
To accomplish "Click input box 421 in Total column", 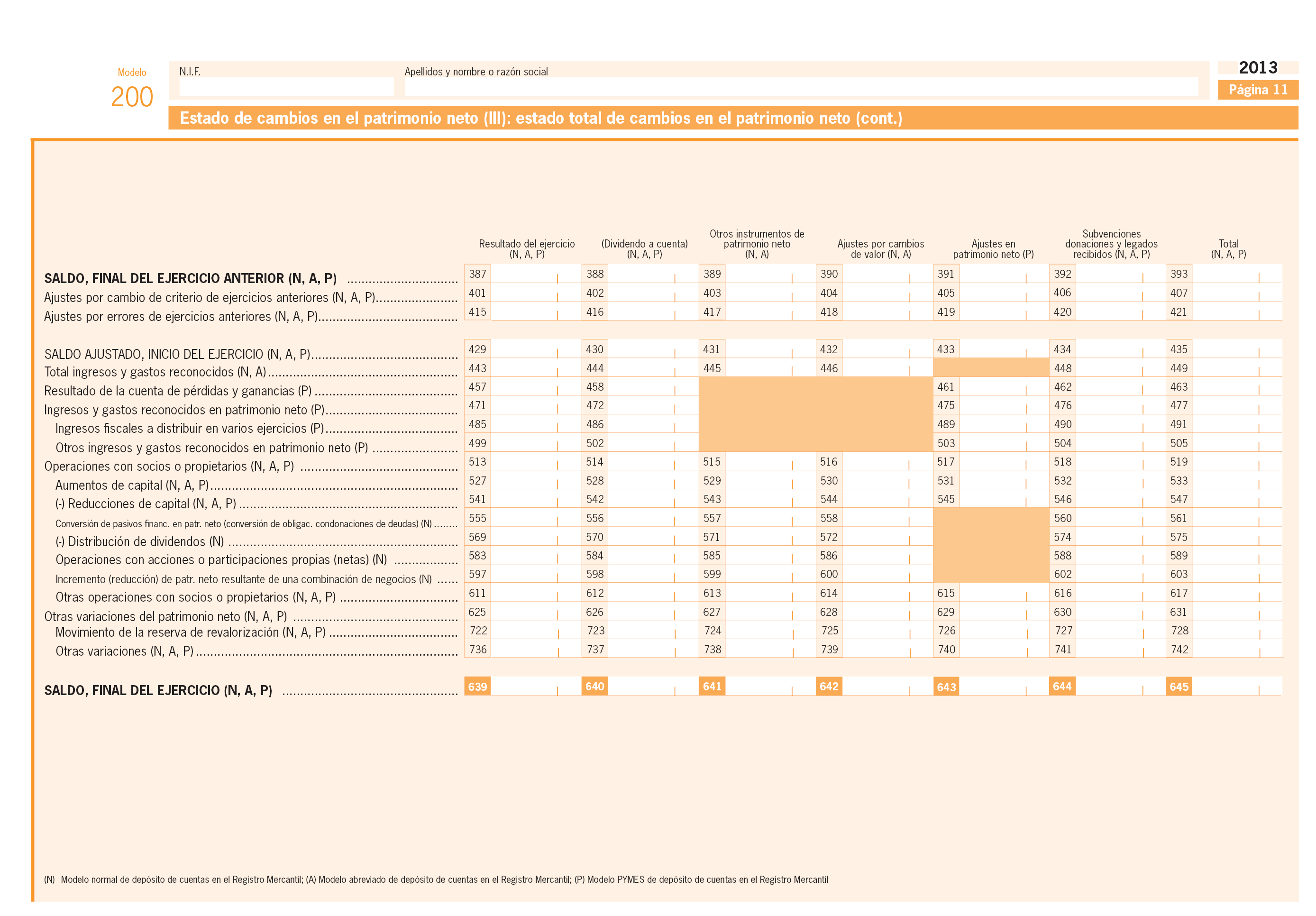I will pos(1236,311).
